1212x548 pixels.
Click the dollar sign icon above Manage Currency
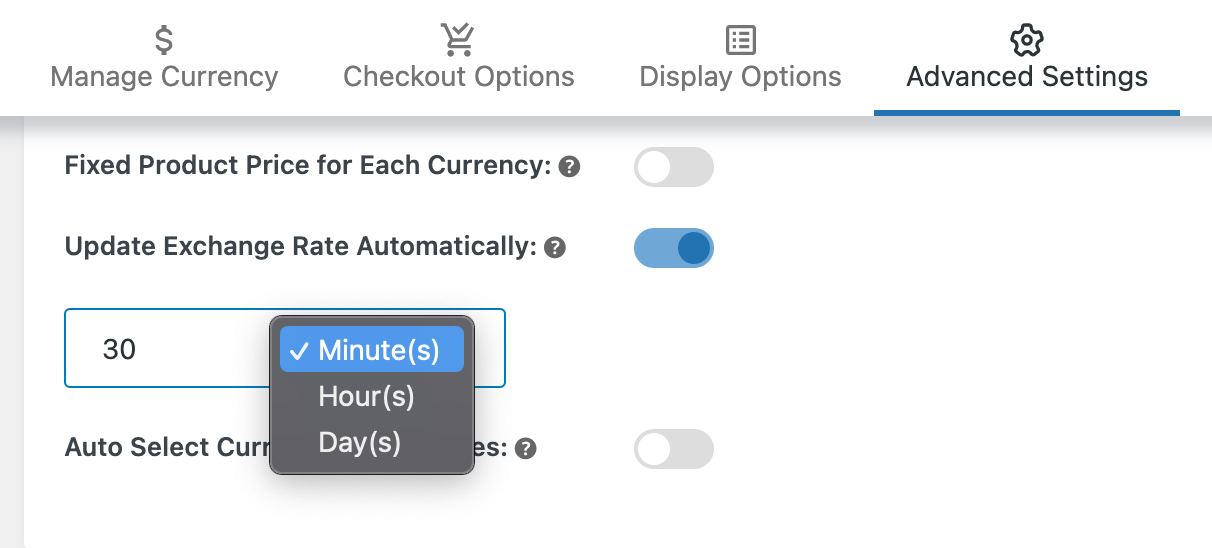pyautogui.click(x=164, y=40)
